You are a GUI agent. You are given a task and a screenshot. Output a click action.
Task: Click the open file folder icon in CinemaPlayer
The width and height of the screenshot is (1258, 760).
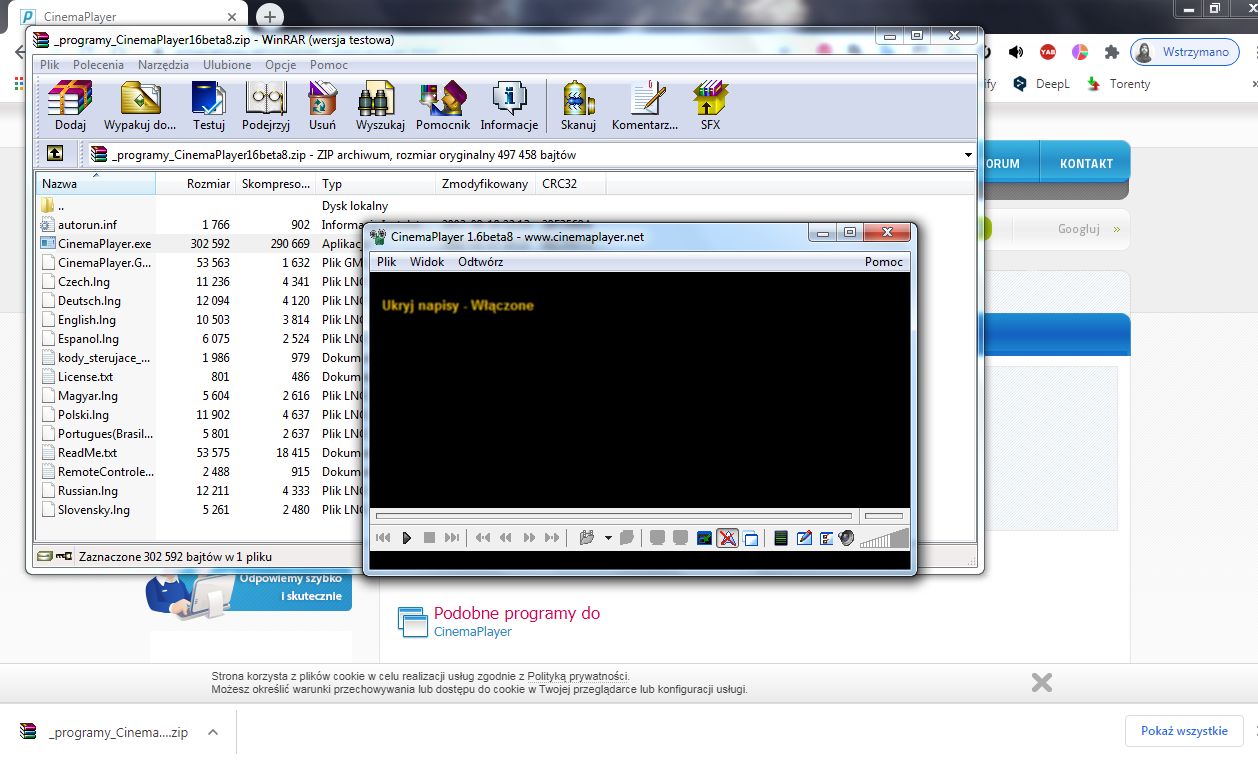point(587,538)
